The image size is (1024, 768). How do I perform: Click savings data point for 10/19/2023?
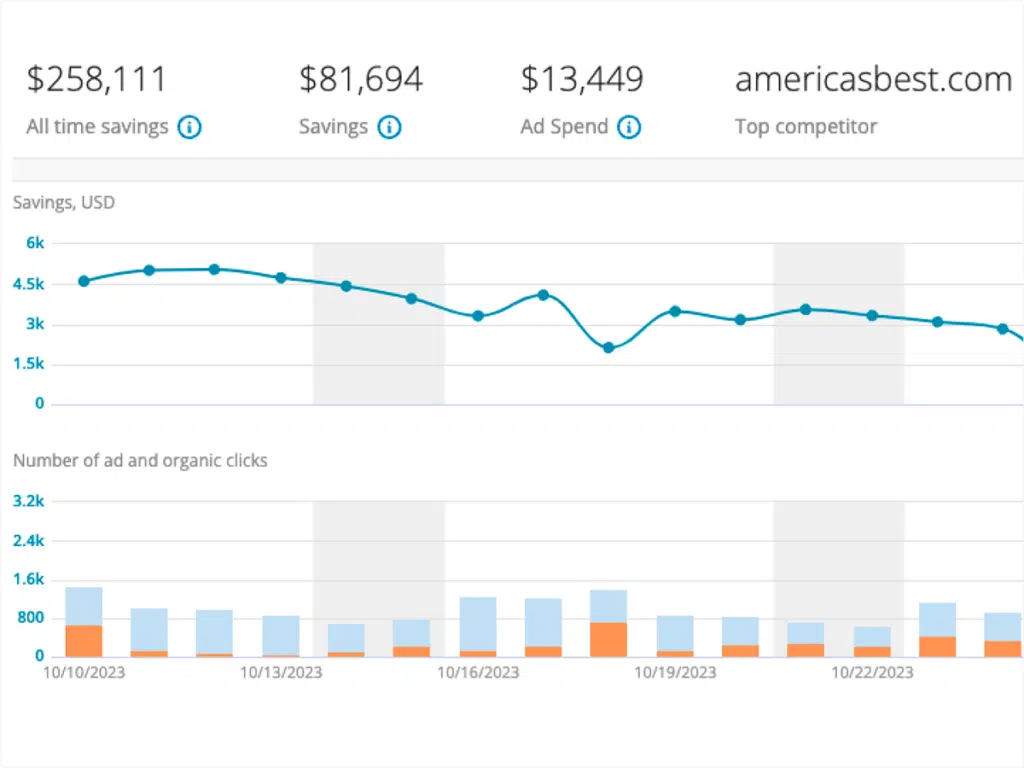[x=675, y=311]
